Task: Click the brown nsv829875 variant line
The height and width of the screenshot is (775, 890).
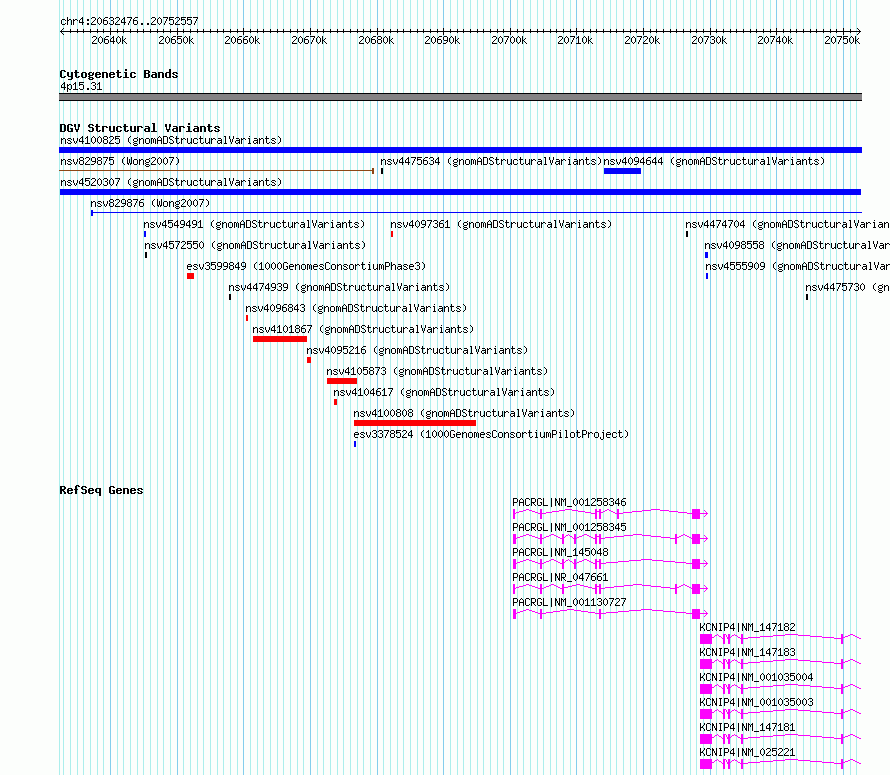Action: point(216,171)
